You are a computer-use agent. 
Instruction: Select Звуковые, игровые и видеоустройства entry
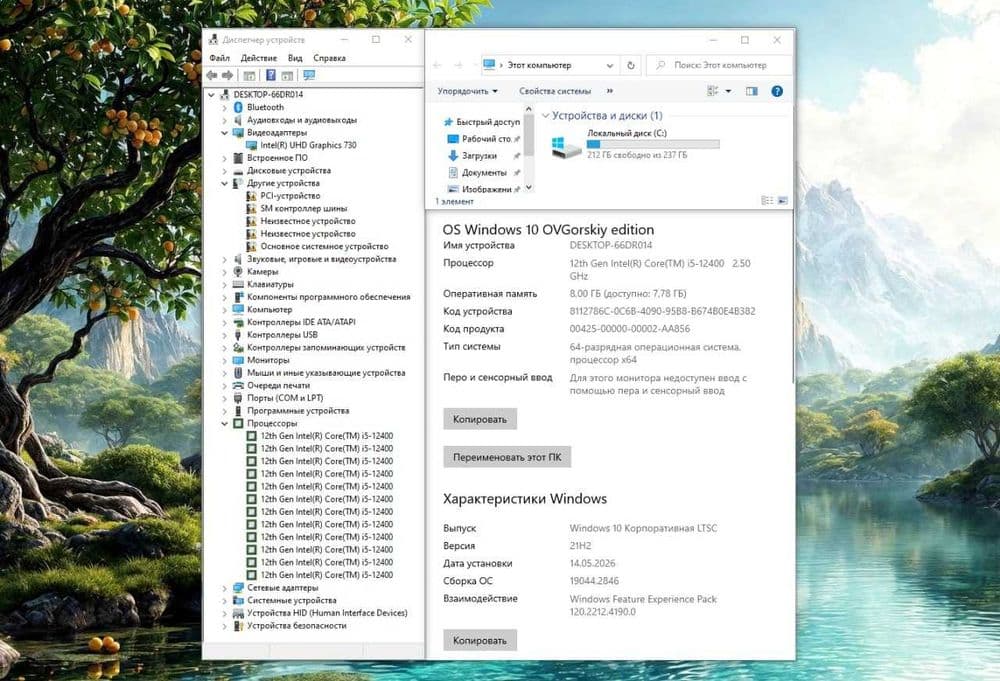[x=321, y=259]
